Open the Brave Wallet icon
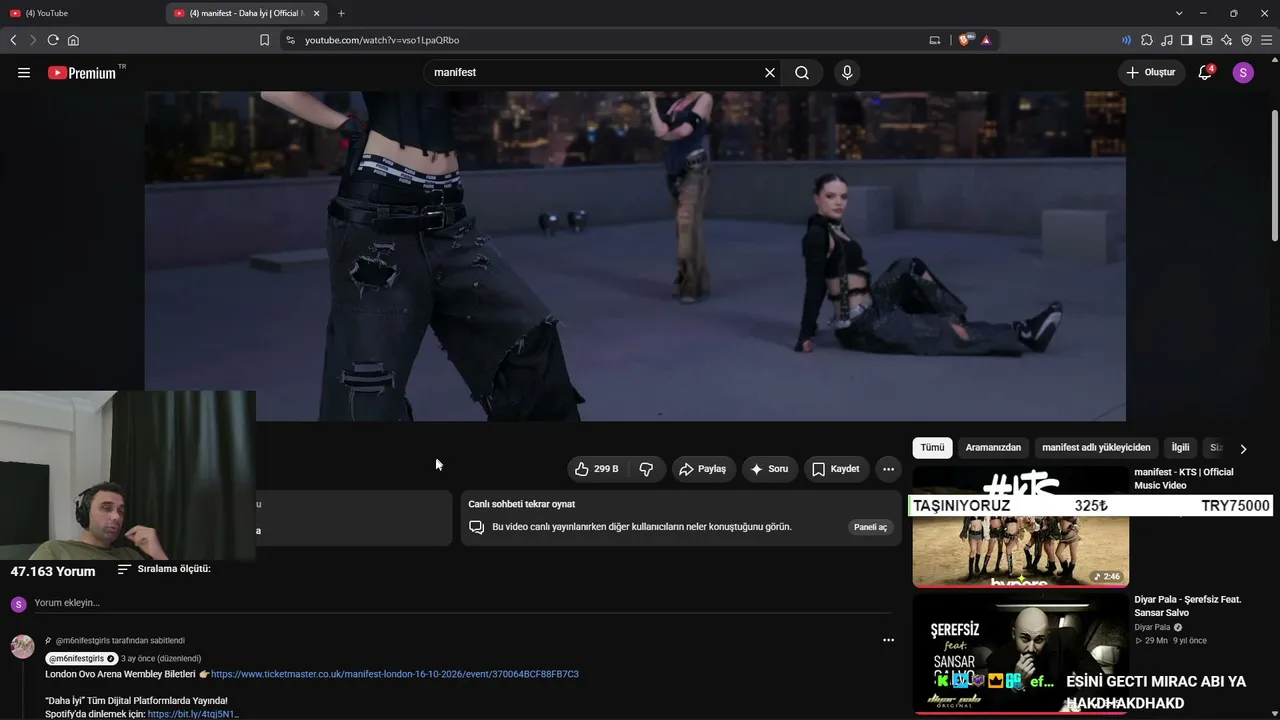1280x720 pixels. click(1206, 40)
